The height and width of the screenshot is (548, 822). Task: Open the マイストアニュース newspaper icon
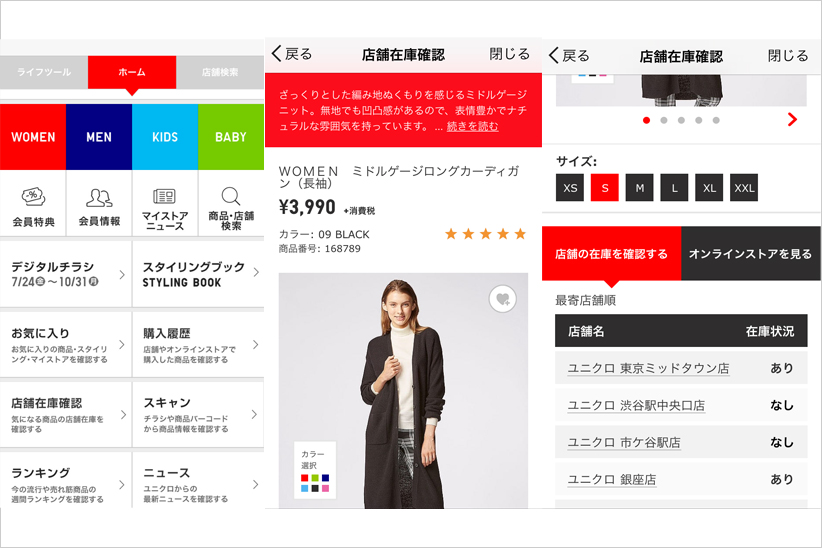tap(165, 197)
